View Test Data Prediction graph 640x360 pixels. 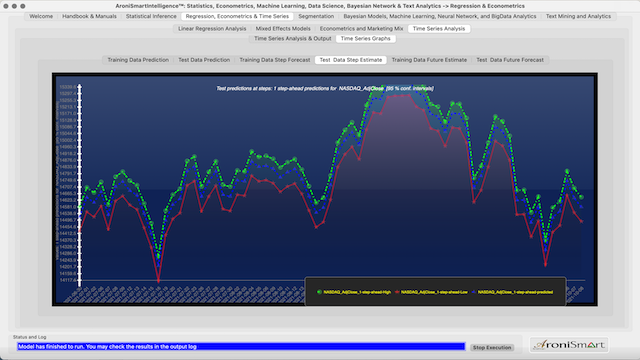click(204, 60)
